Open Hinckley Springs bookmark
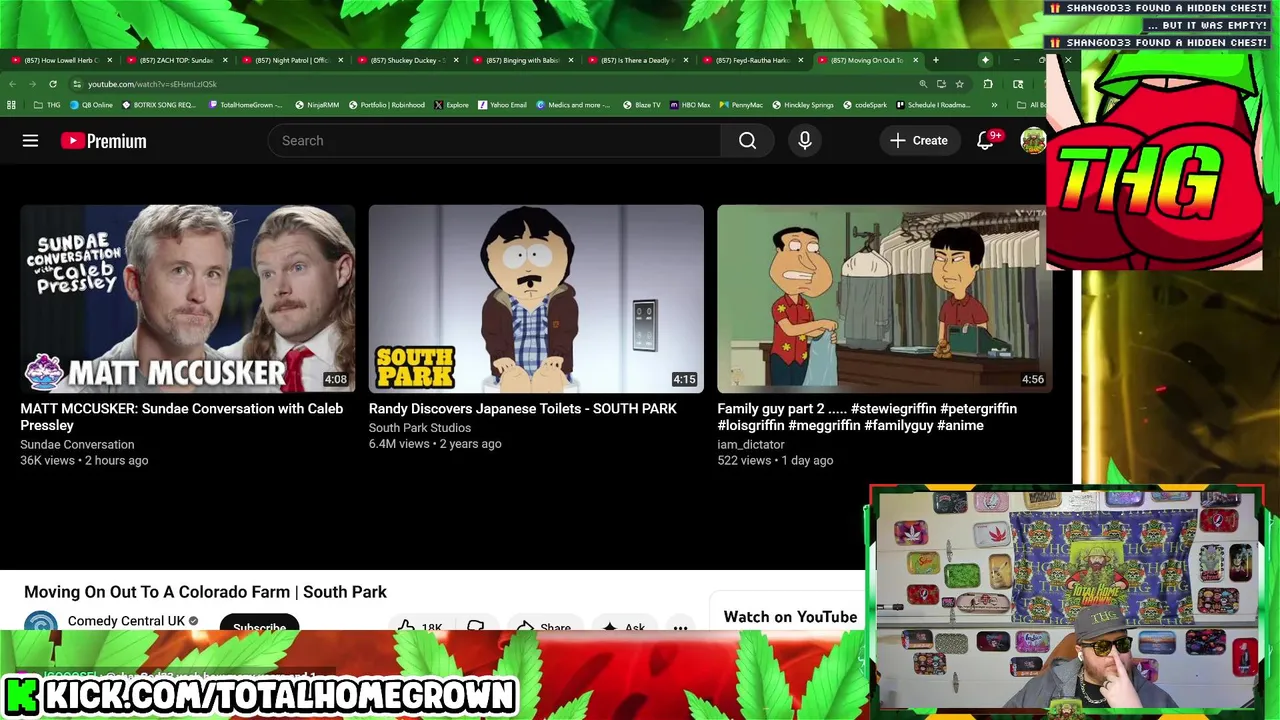 [804, 105]
